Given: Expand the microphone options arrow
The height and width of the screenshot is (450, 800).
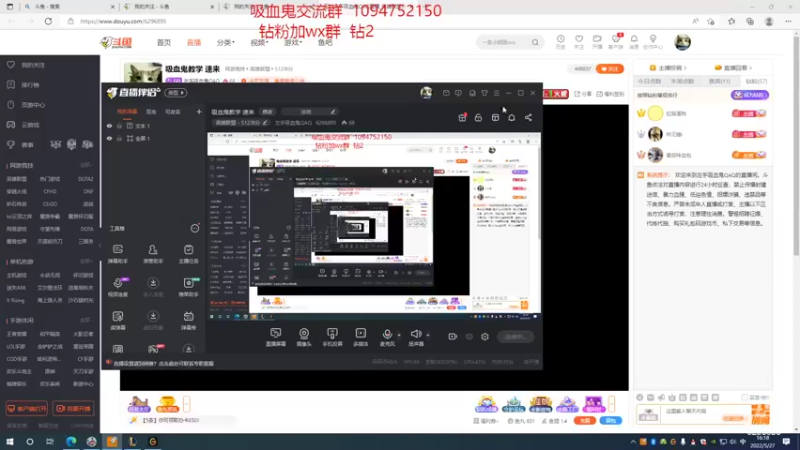Looking at the screenshot, I should (x=399, y=335).
